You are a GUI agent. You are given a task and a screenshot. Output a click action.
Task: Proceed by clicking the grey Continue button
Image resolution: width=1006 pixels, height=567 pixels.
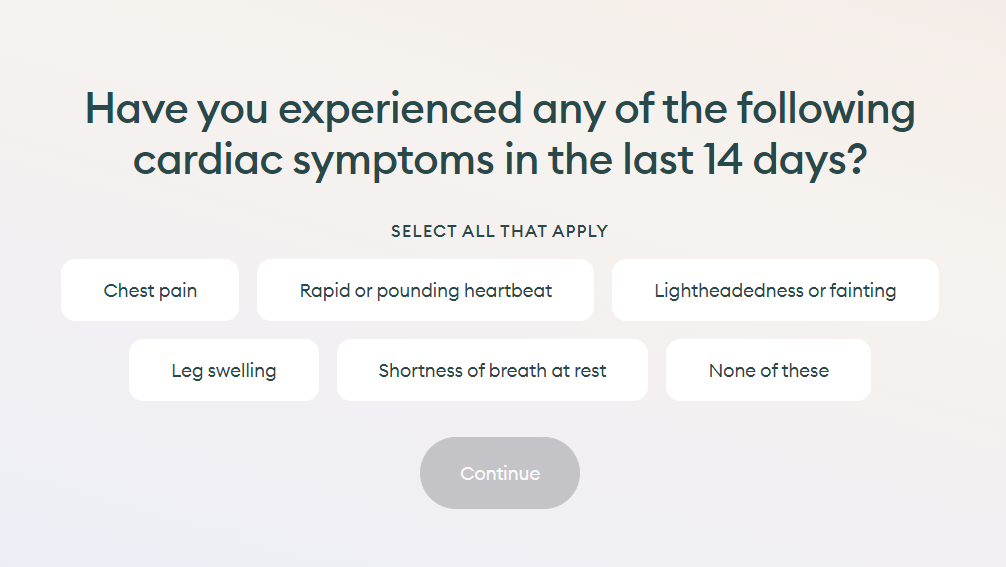(x=500, y=473)
